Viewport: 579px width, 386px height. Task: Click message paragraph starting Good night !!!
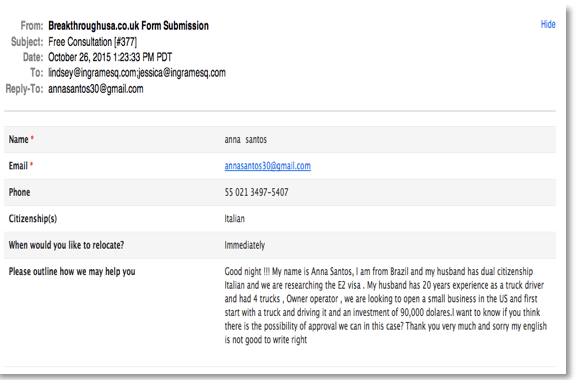[x=386, y=305]
